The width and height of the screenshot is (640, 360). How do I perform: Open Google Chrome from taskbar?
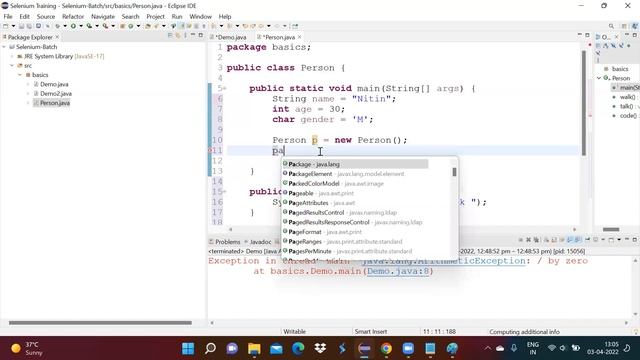[x=386, y=348]
